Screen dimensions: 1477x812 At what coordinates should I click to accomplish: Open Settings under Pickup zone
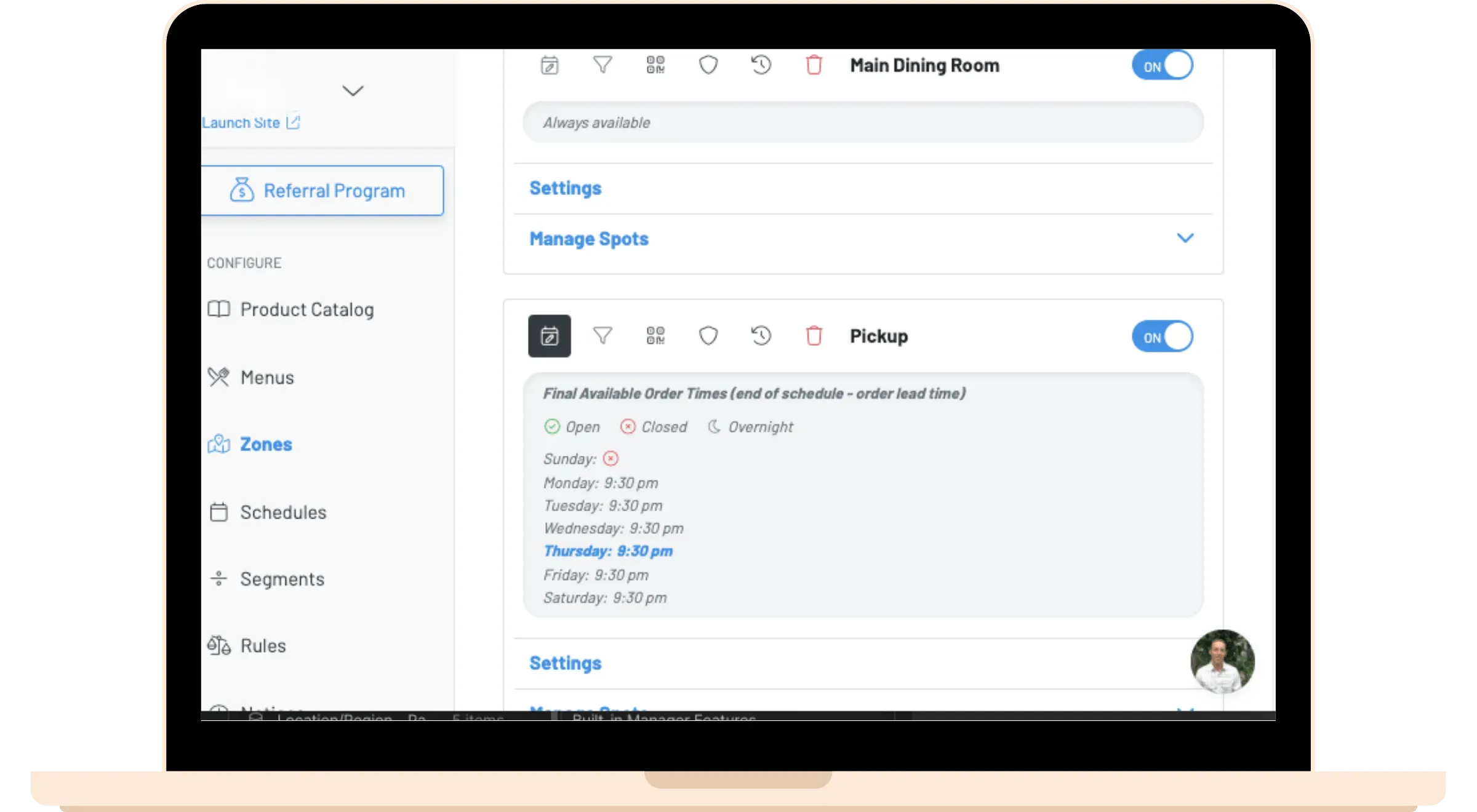565,663
